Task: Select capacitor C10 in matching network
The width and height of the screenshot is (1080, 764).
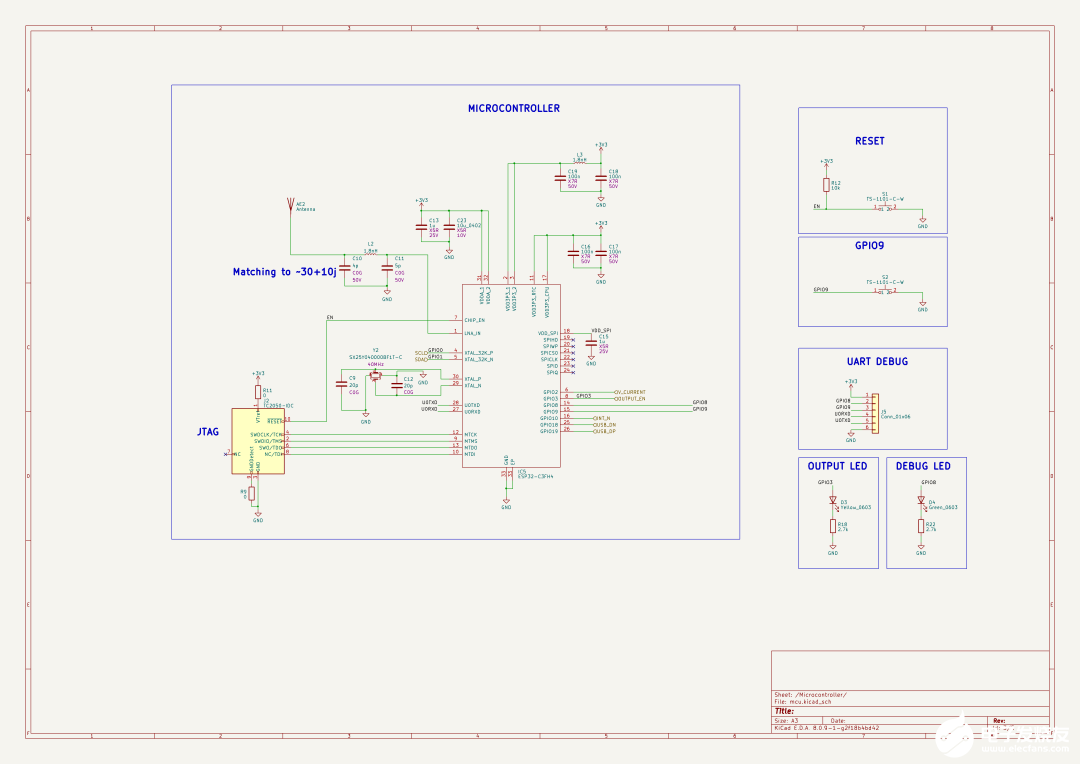Action: coord(345,267)
